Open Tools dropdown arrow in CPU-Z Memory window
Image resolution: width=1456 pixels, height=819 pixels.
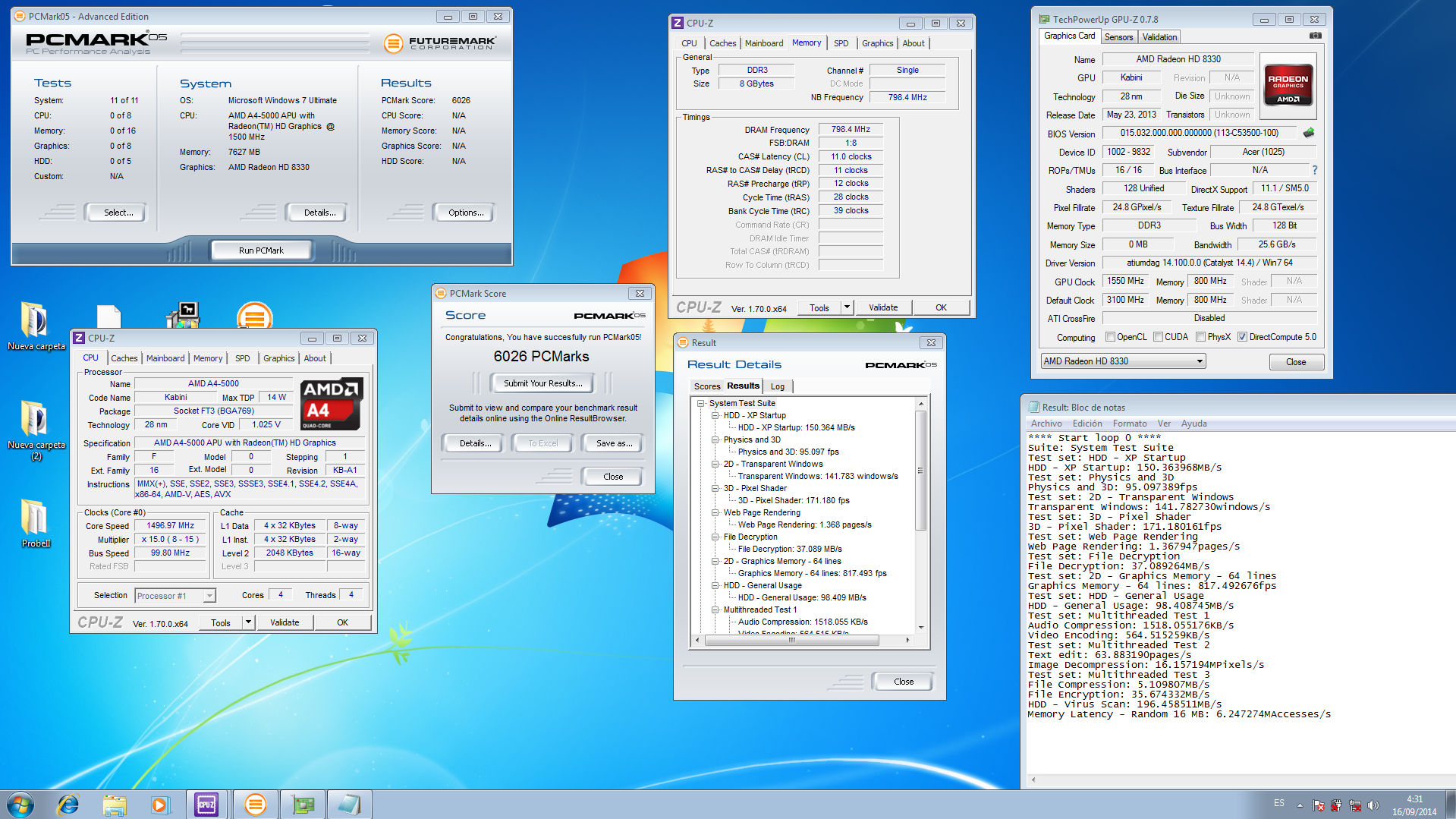click(847, 307)
